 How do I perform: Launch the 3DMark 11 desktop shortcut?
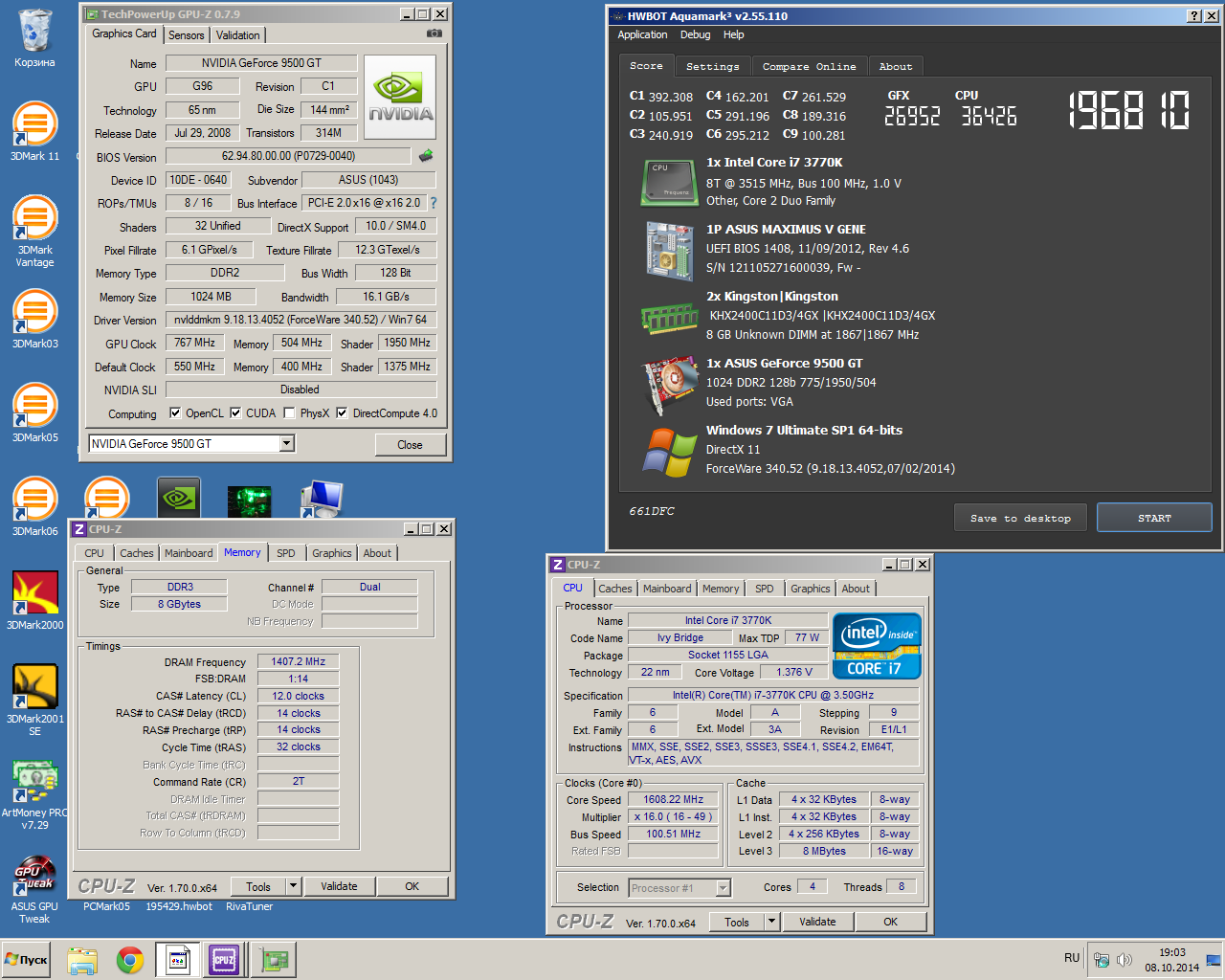click(x=34, y=131)
